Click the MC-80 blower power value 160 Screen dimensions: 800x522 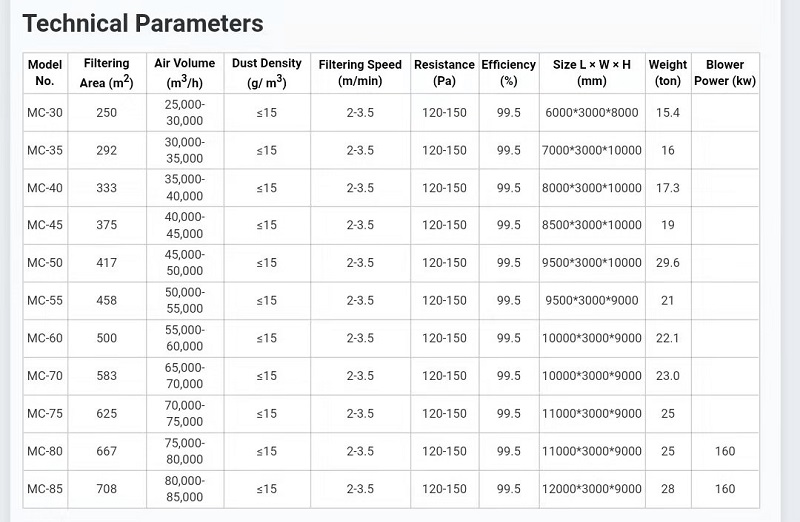coord(725,451)
